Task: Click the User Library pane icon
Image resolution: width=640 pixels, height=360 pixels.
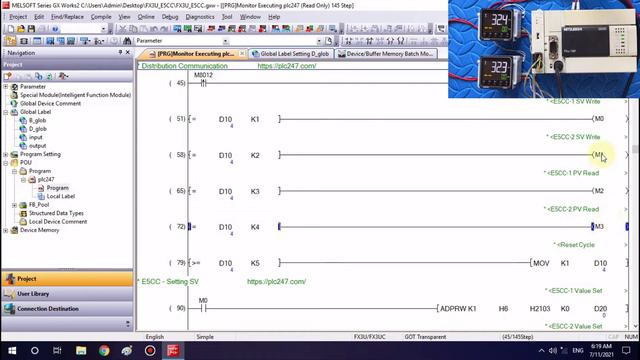Action: point(10,294)
